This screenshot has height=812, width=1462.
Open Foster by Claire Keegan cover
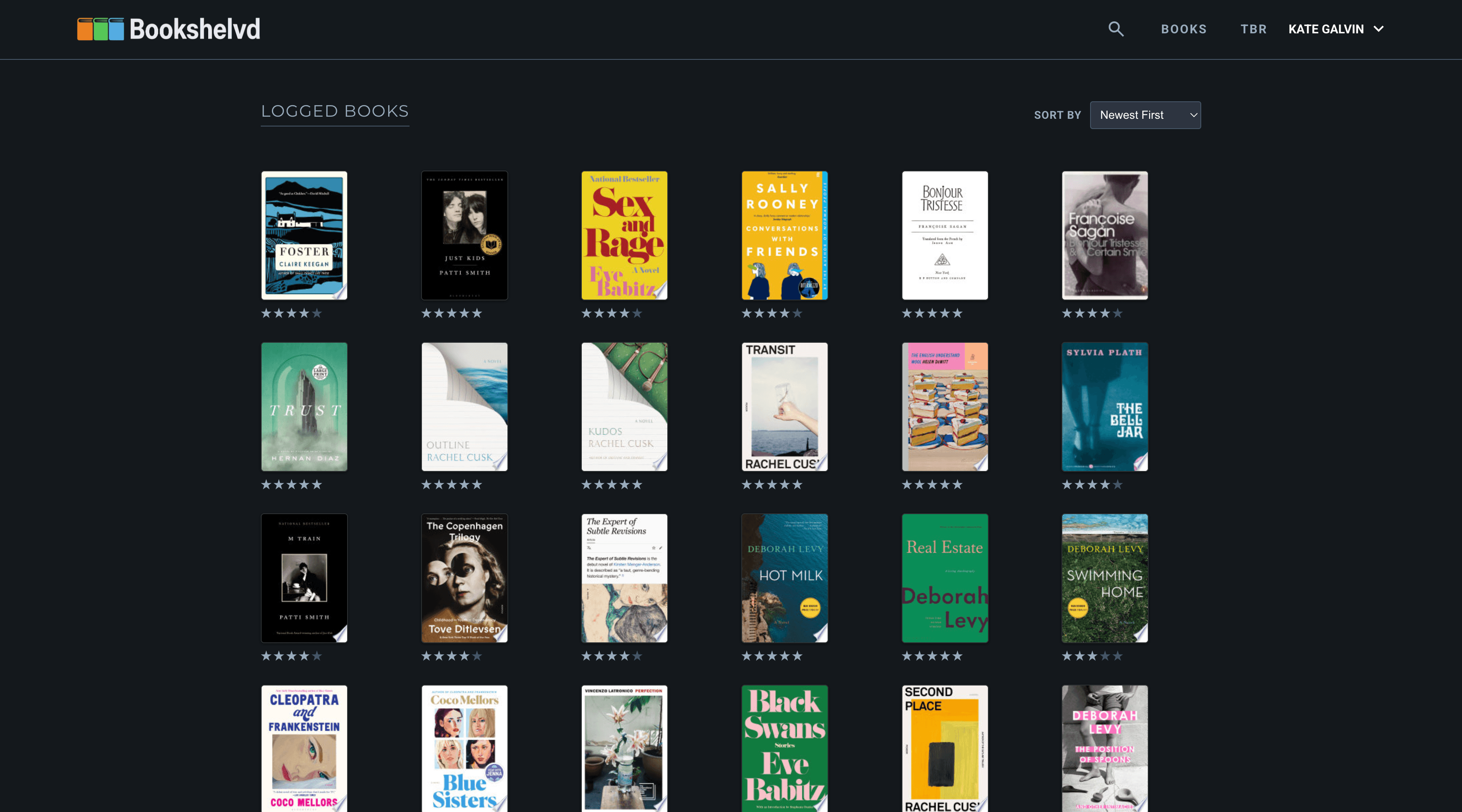tap(304, 235)
